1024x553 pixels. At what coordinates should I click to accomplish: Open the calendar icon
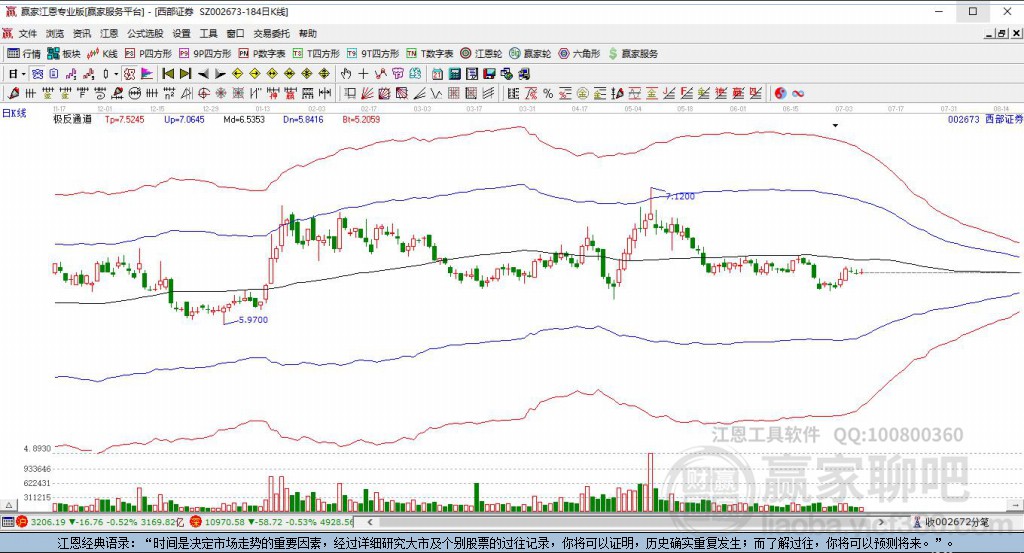pos(437,74)
